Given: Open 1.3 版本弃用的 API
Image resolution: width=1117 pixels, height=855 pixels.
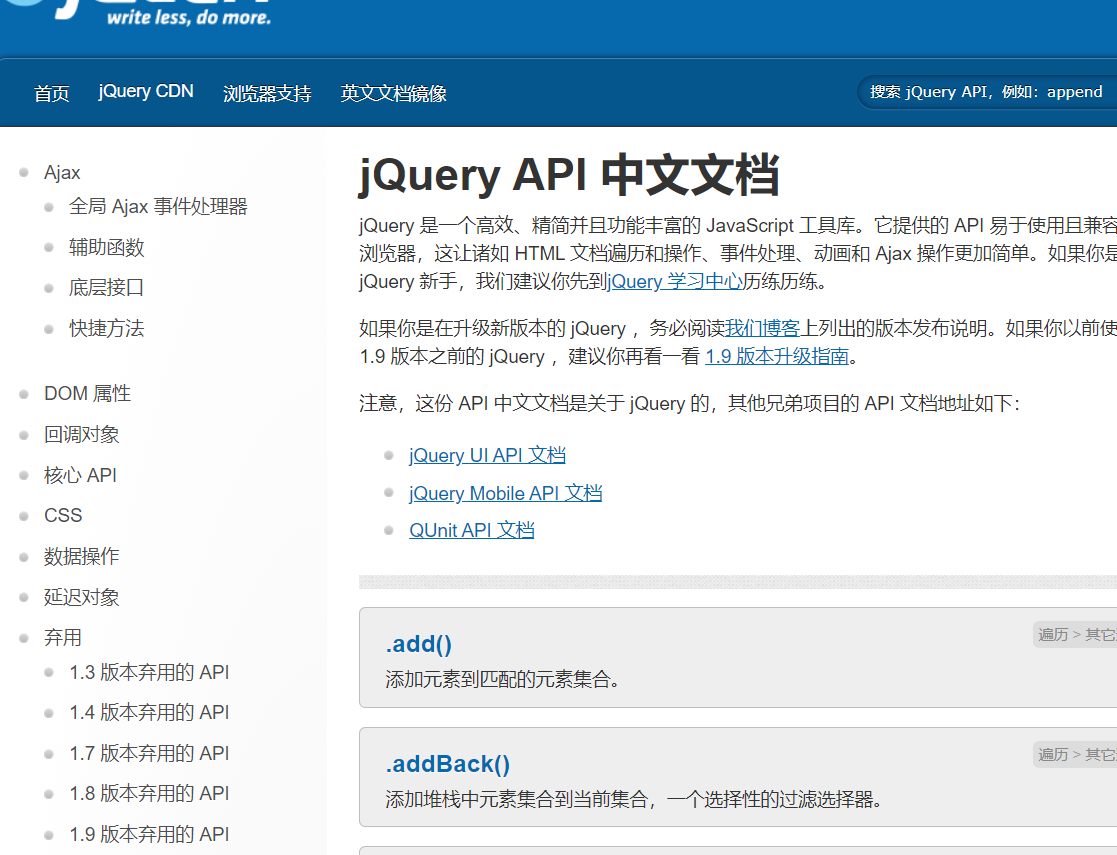Looking at the screenshot, I should pyautogui.click(x=150, y=672).
